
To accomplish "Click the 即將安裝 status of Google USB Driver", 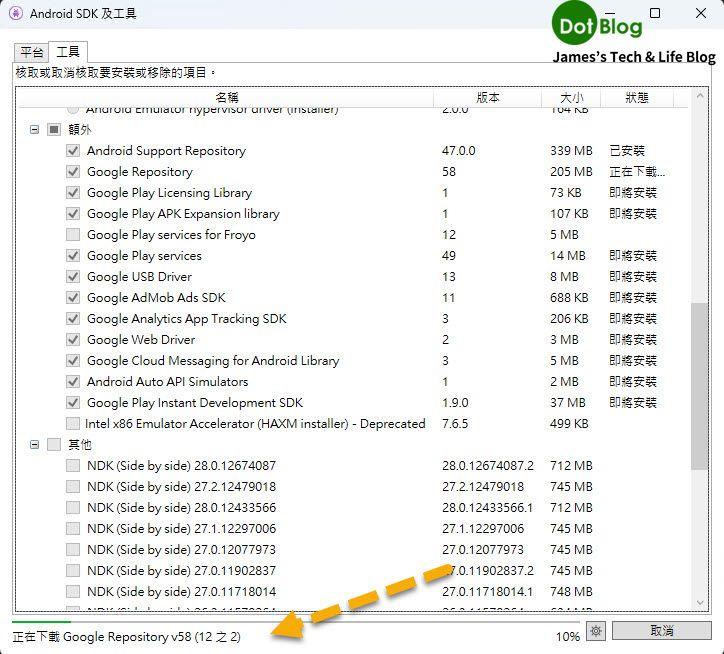I will [633, 277].
